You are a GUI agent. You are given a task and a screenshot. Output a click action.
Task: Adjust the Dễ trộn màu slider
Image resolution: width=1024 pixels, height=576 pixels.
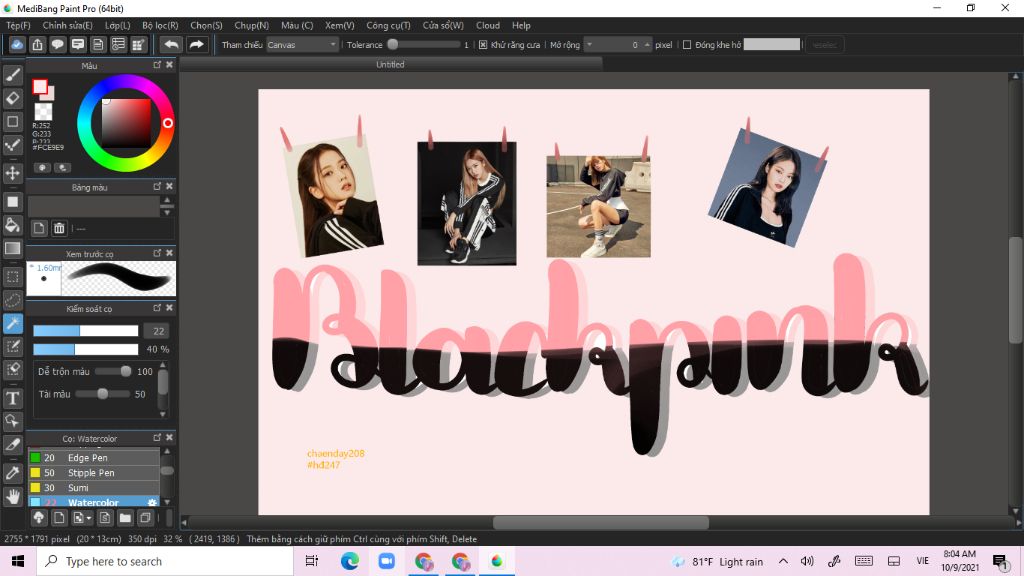113,371
